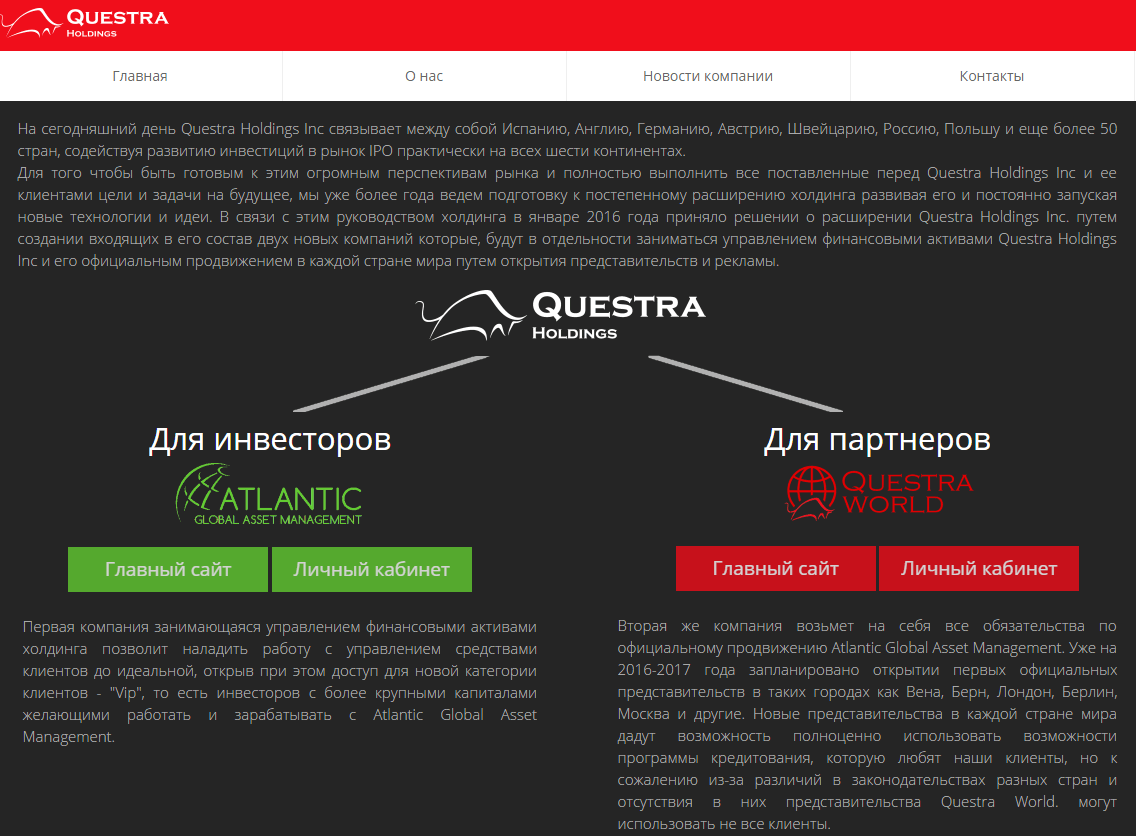
Task: Open the red Главный сайт button
Action: [775, 569]
